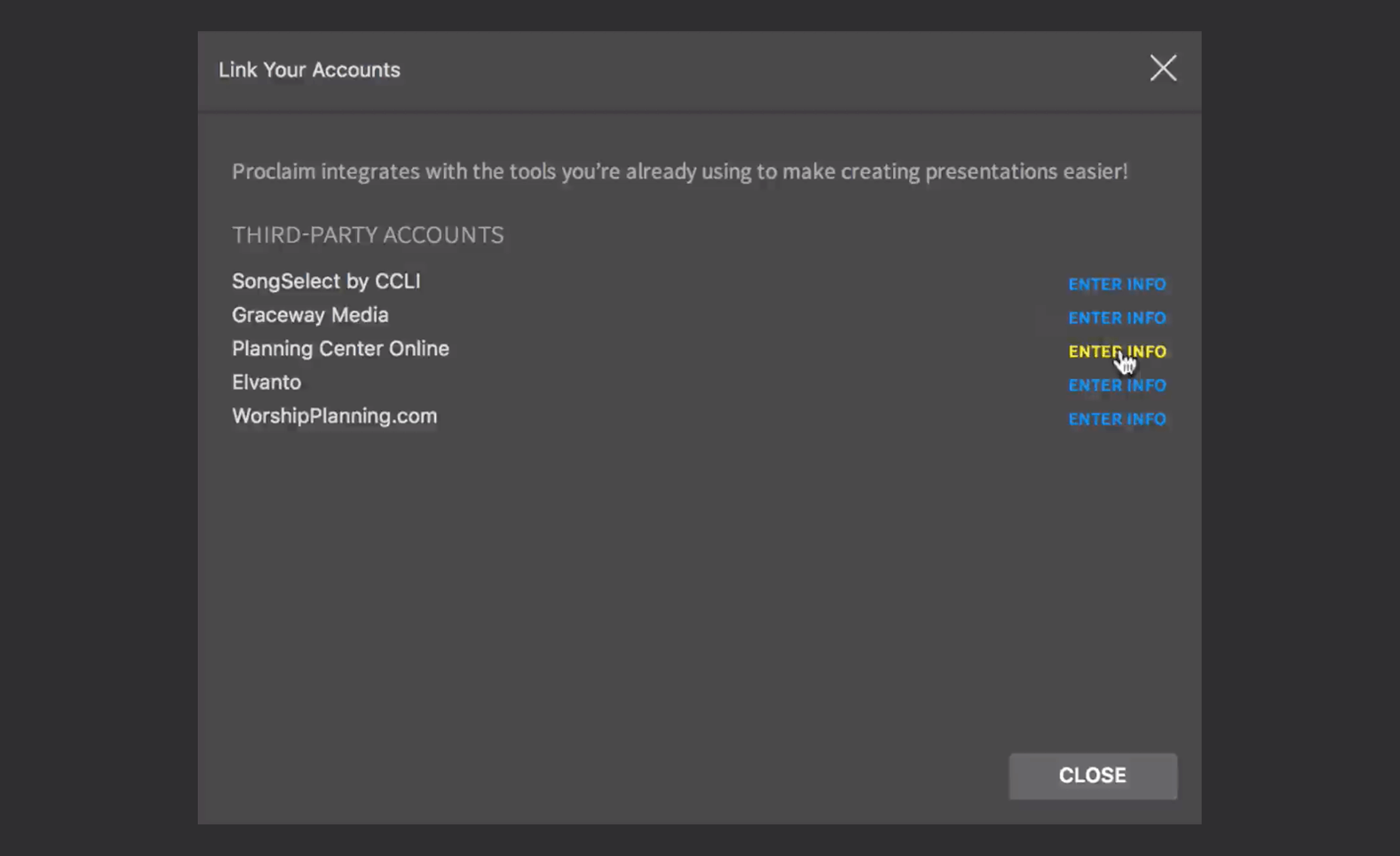Click the X to dismiss the dialog
The height and width of the screenshot is (856, 1400).
[x=1162, y=68]
